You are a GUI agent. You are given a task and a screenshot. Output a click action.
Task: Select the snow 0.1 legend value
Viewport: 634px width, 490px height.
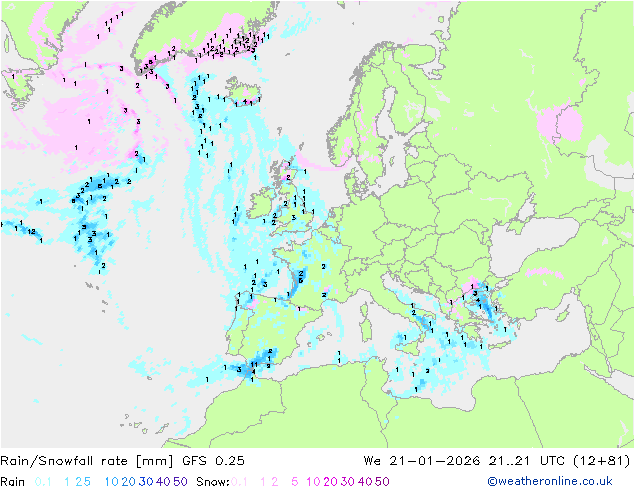[x=240, y=482]
